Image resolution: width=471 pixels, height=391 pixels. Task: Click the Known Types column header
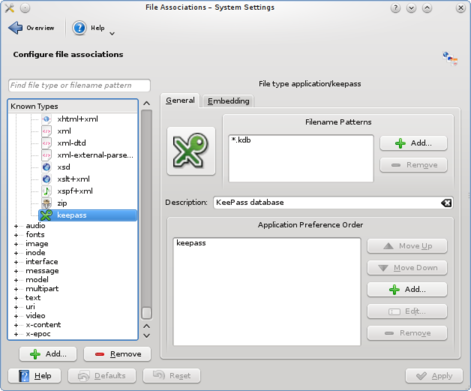tap(73, 106)
